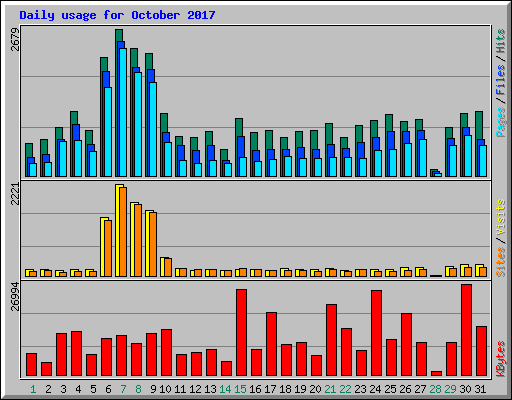Select the yellow Visits bar for day 6
Screen dimensions: 512x400
coord(104,247)
